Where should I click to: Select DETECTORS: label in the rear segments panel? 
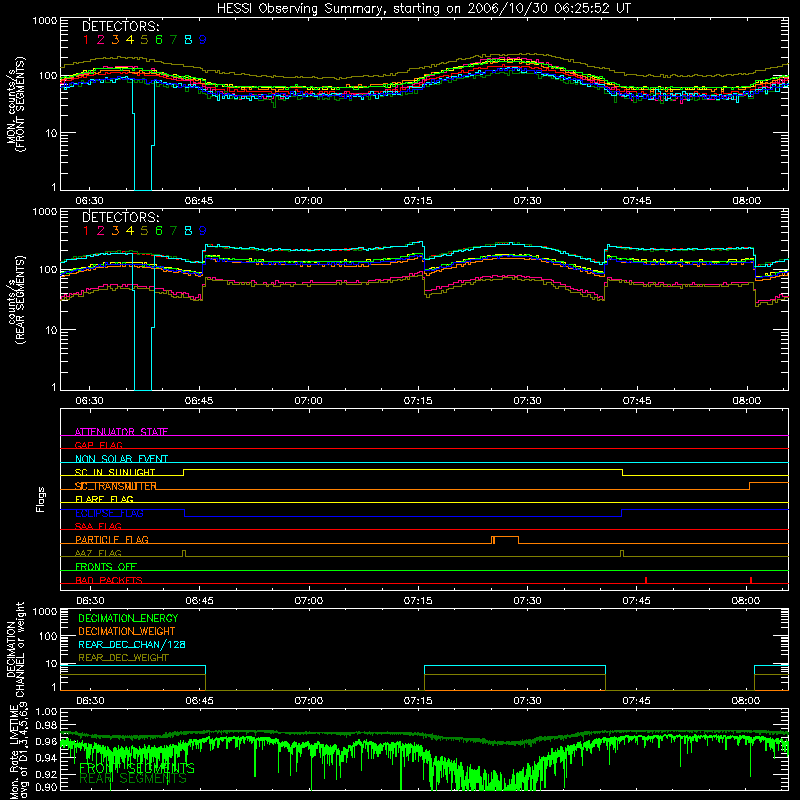(x=120, y=217)
